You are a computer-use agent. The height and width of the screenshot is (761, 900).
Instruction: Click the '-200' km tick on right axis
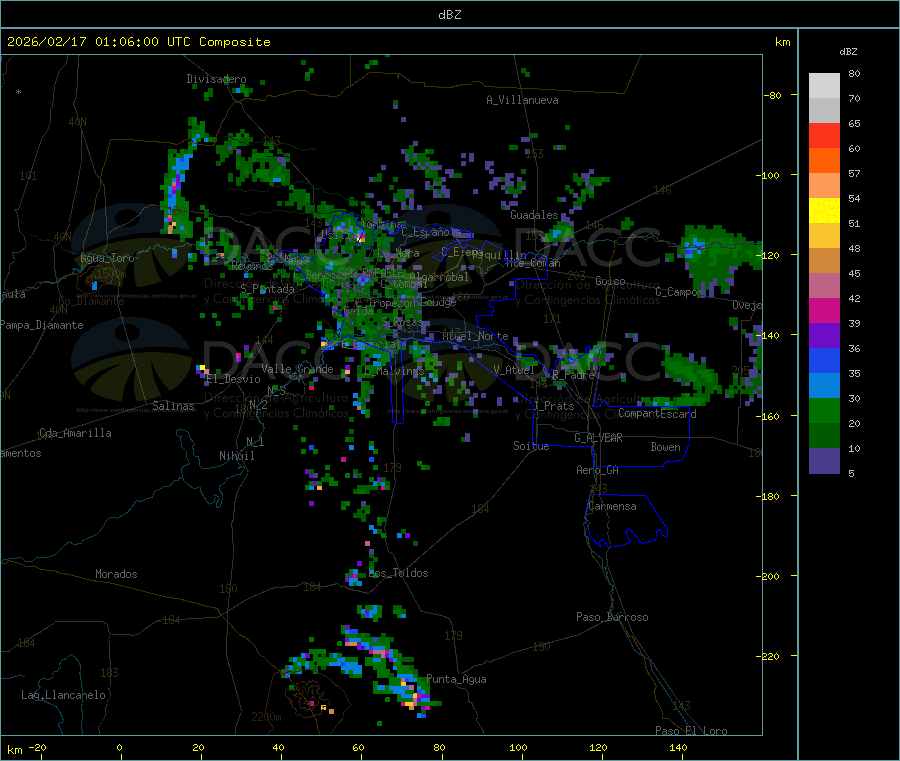click(767, 576)
